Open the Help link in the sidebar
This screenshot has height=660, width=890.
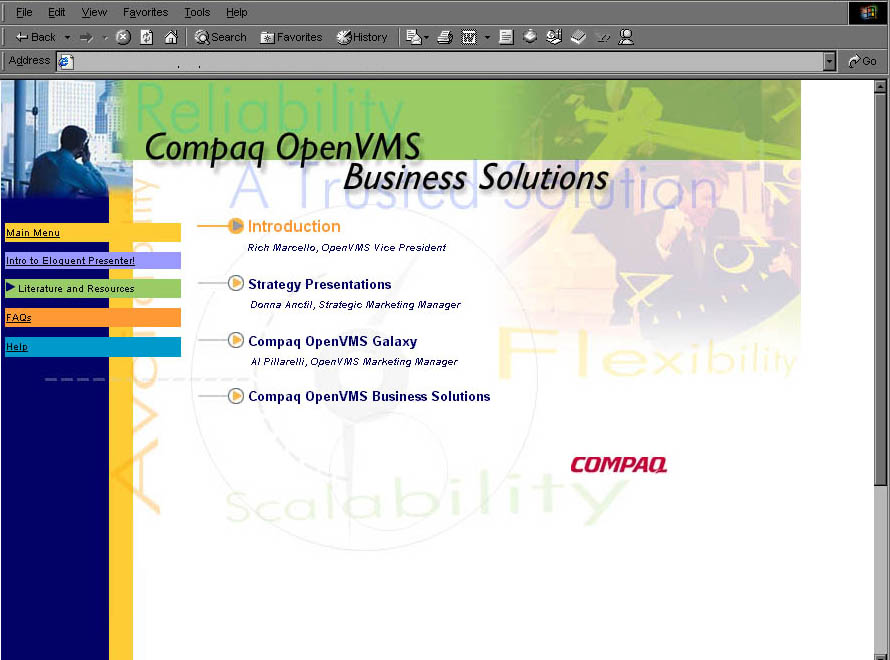16,346
